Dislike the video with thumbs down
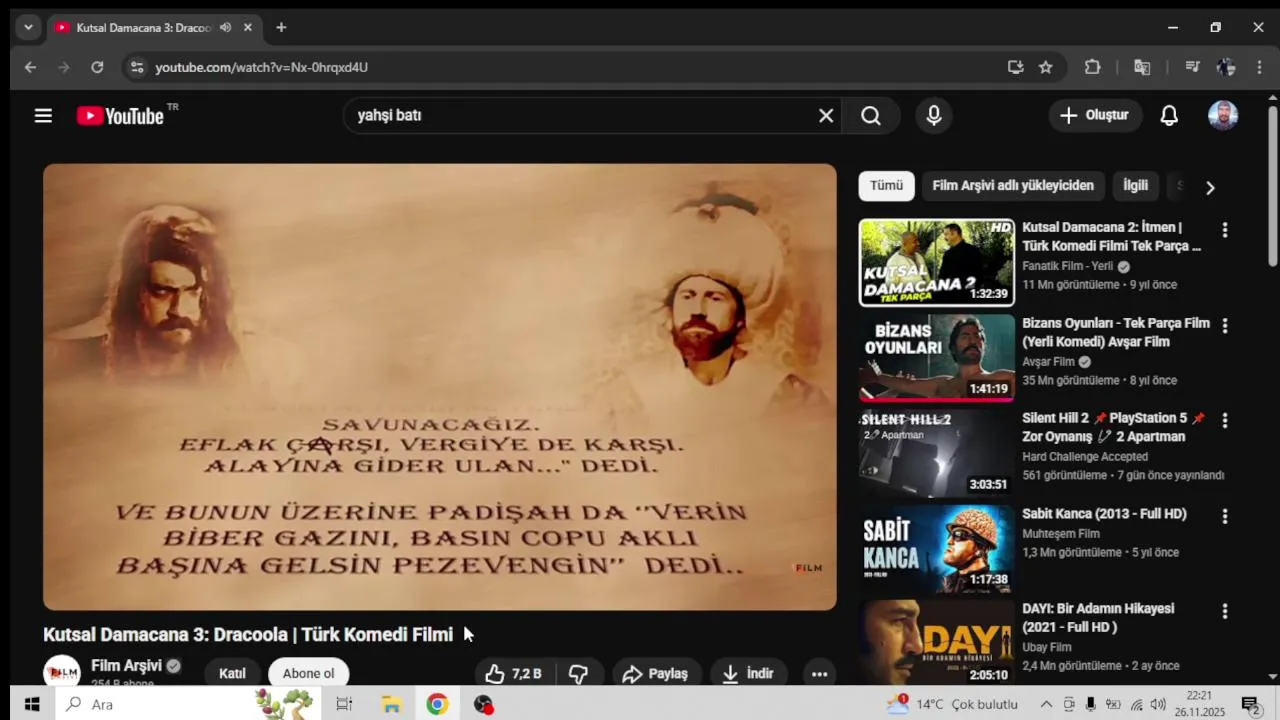Screen dimensions: 1280x720 (578, 673)
